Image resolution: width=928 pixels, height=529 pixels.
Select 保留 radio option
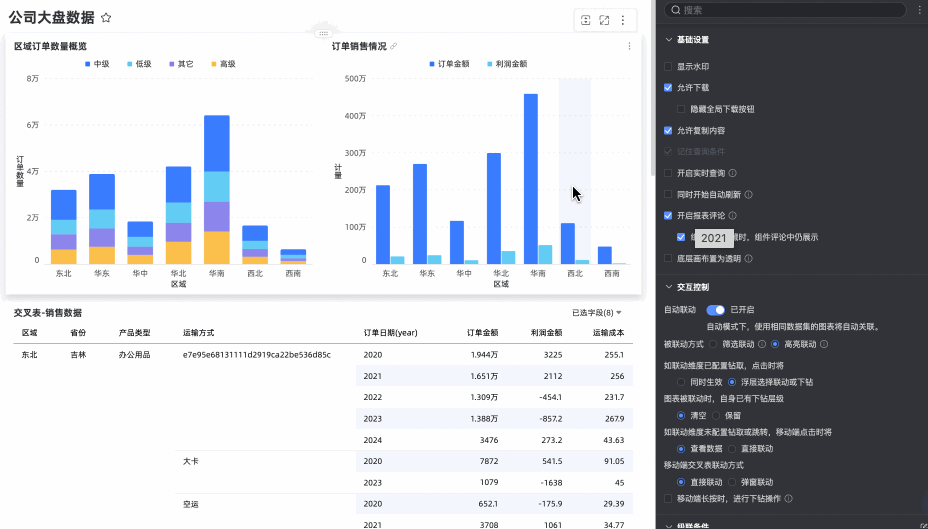[x=716, y=416]
